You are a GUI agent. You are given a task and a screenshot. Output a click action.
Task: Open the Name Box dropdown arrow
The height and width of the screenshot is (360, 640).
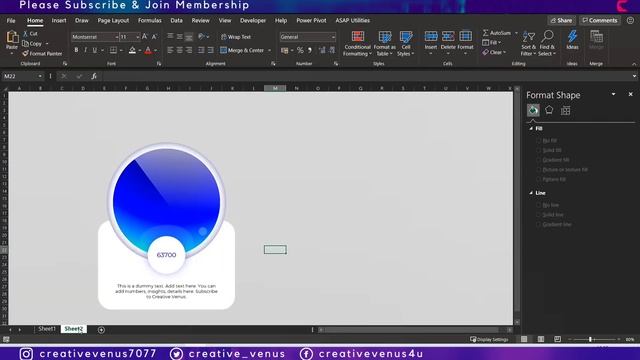click(x=40, y=76)
